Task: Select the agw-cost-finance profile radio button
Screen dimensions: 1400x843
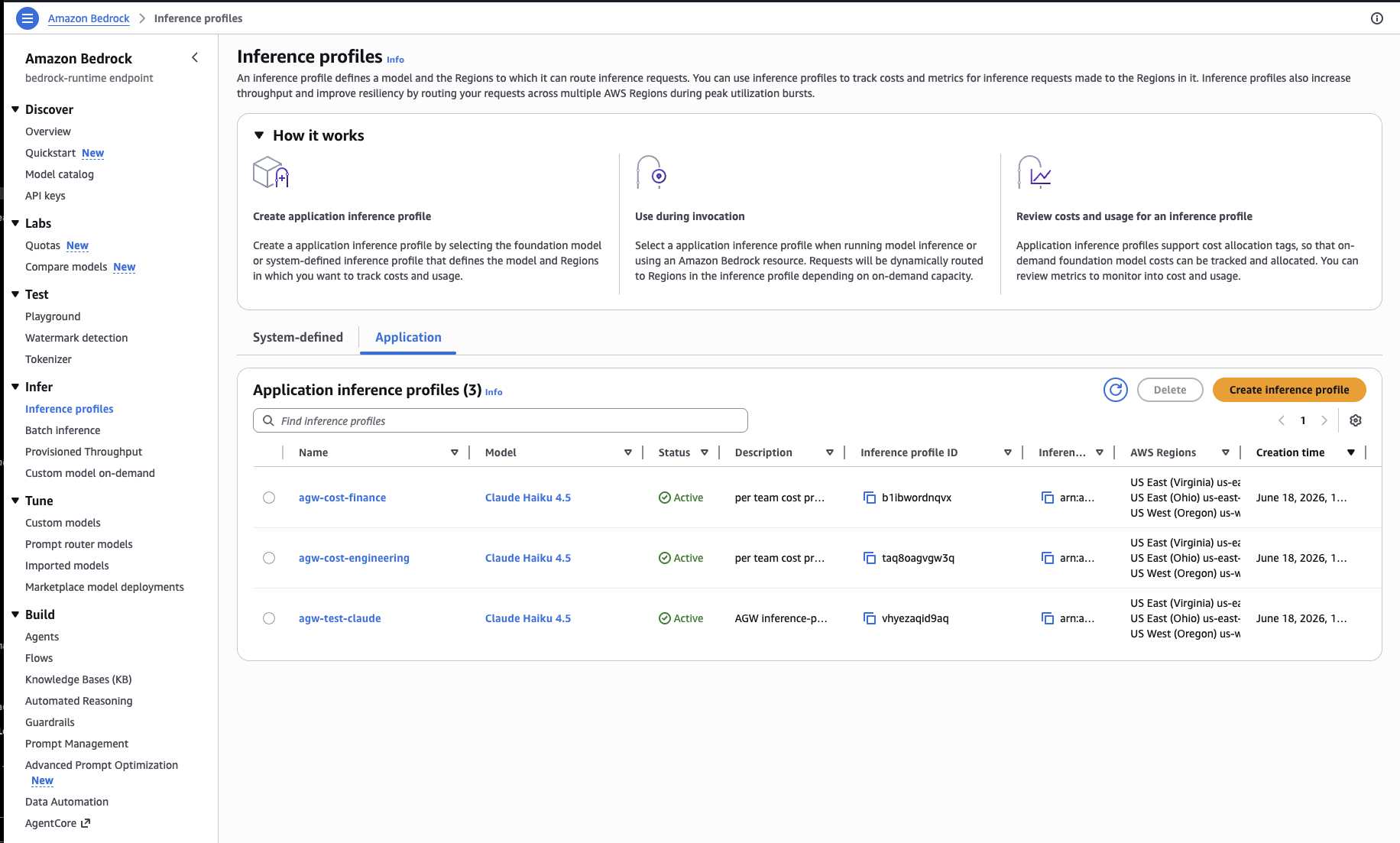Action: 269,498
